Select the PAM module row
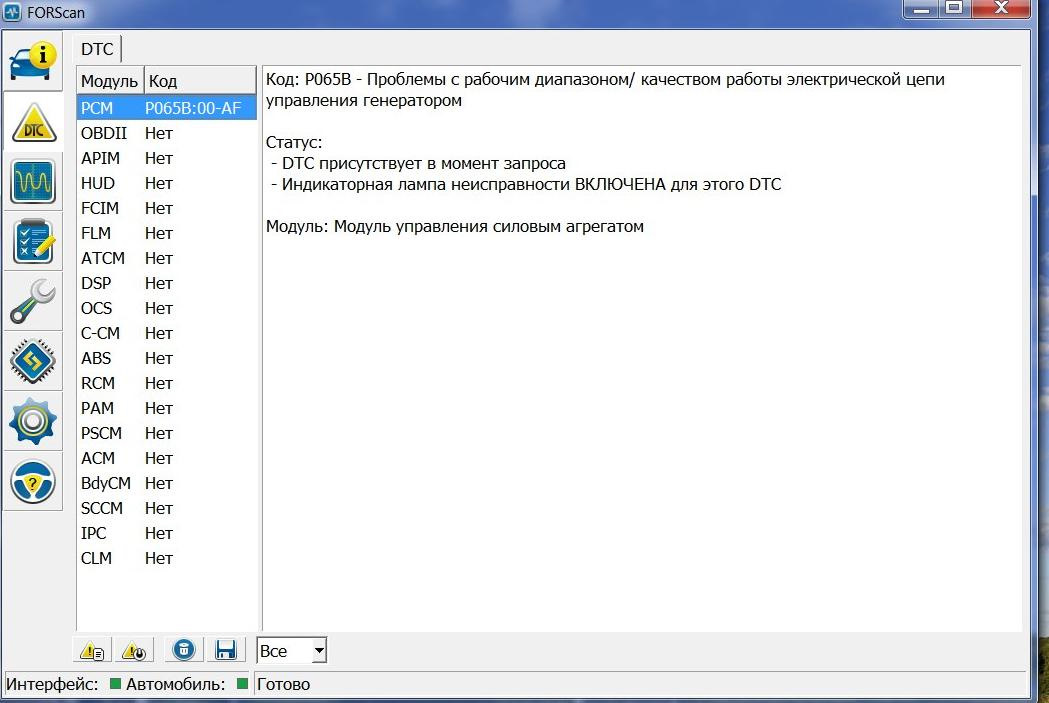1049x703 pixels. click(x=167, y=408)
